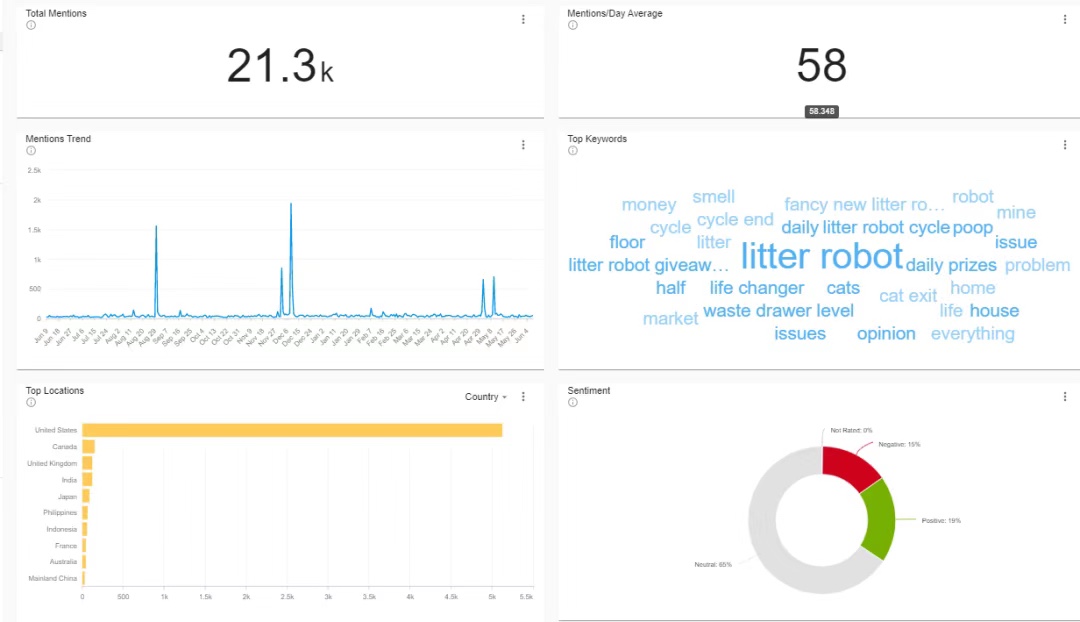
Task: Click the United States bar in Top Locations
Action: point(292,430)
